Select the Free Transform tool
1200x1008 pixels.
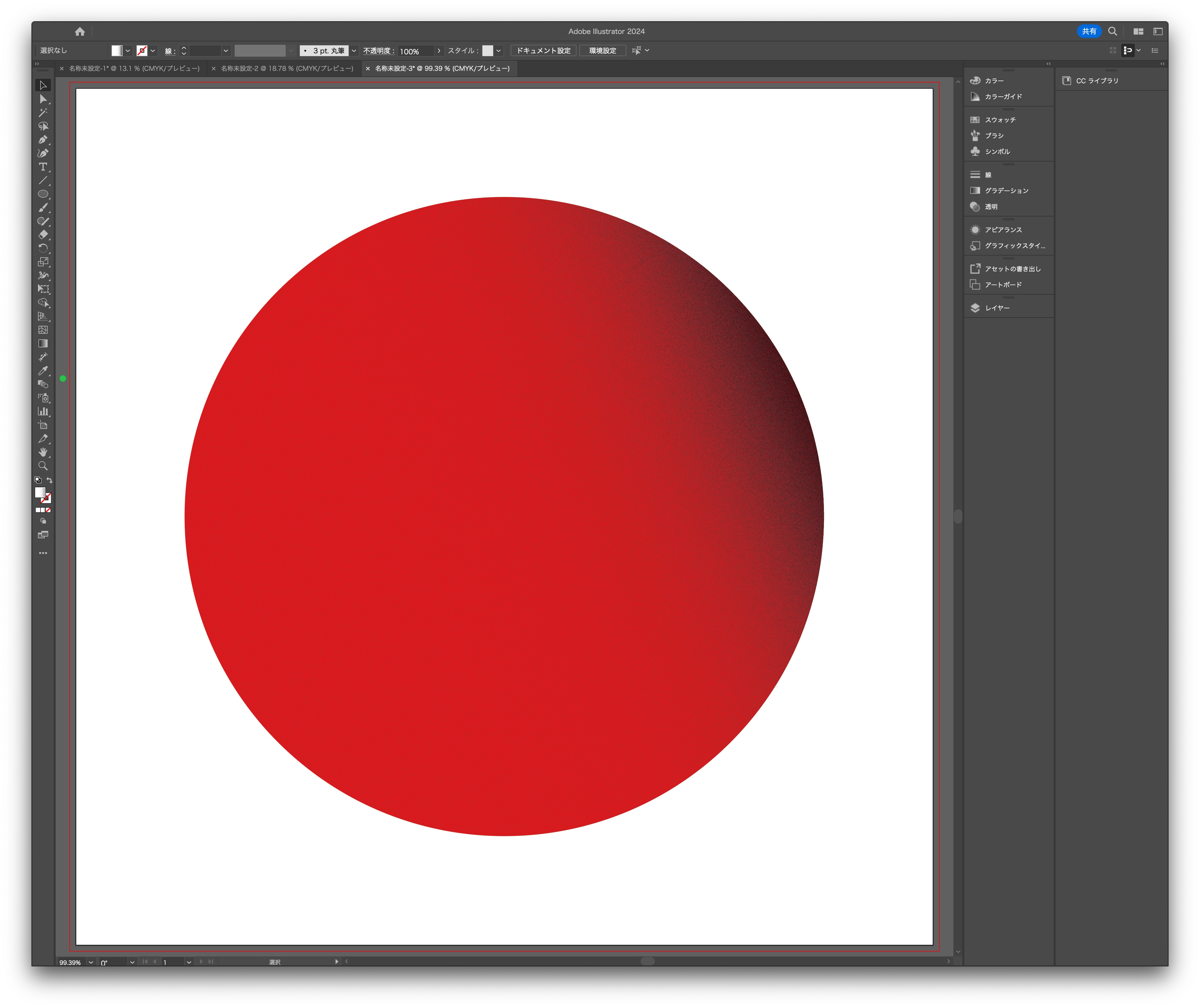pyautogui.click(x=43, y=289)
